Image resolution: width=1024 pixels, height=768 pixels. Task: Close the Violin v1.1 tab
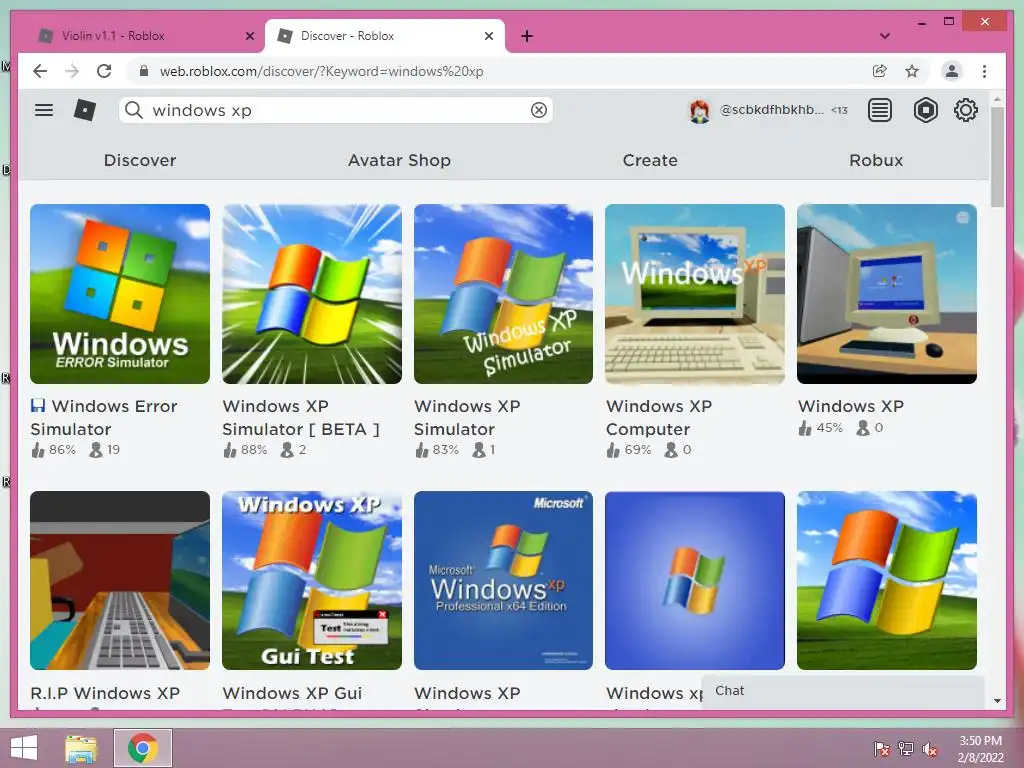pyautogui.click(x=249, y=36)
